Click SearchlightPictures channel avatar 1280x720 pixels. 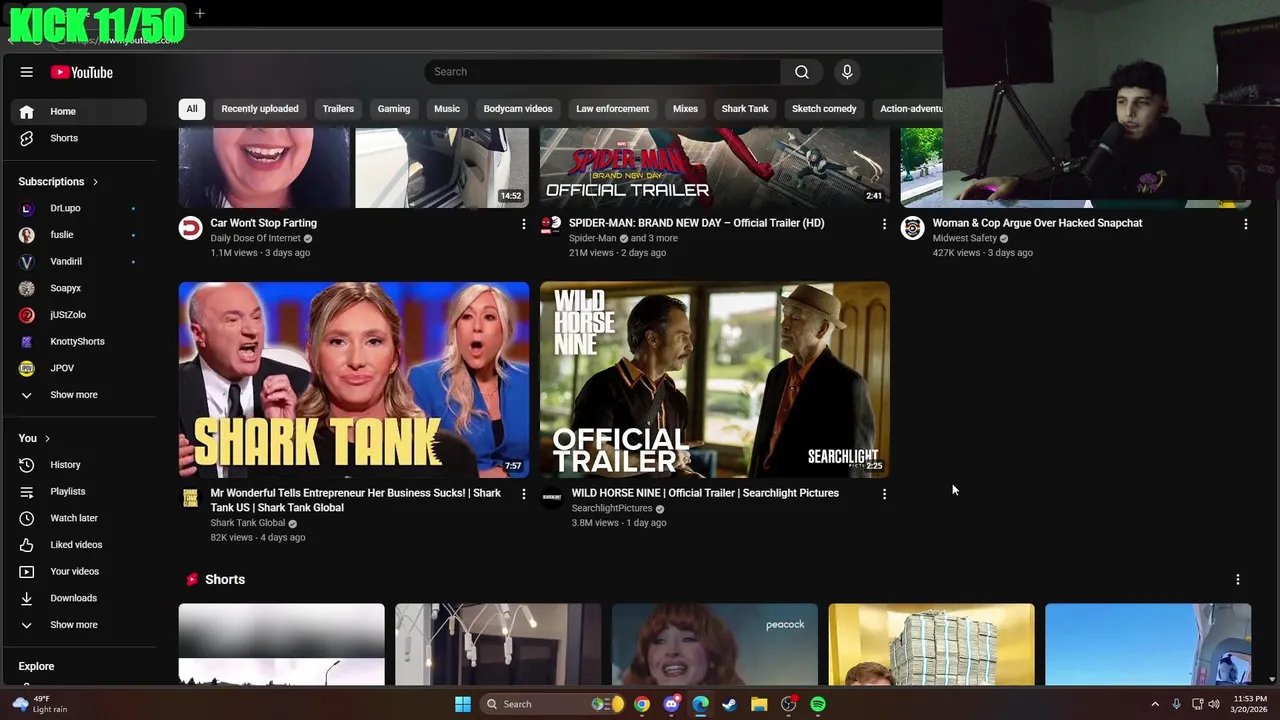(x=551, y=498)
